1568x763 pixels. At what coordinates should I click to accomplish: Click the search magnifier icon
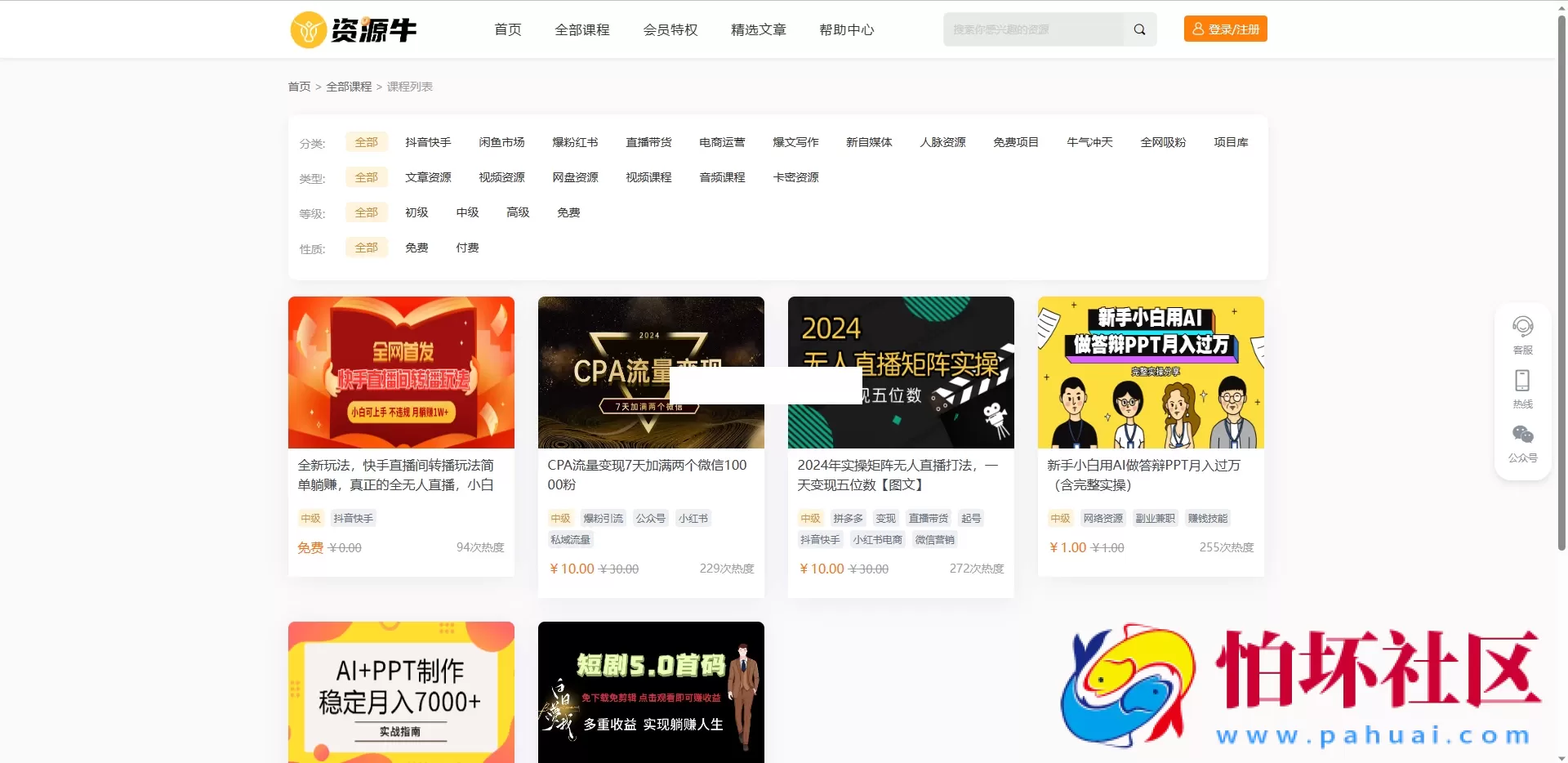[1139, 29]
